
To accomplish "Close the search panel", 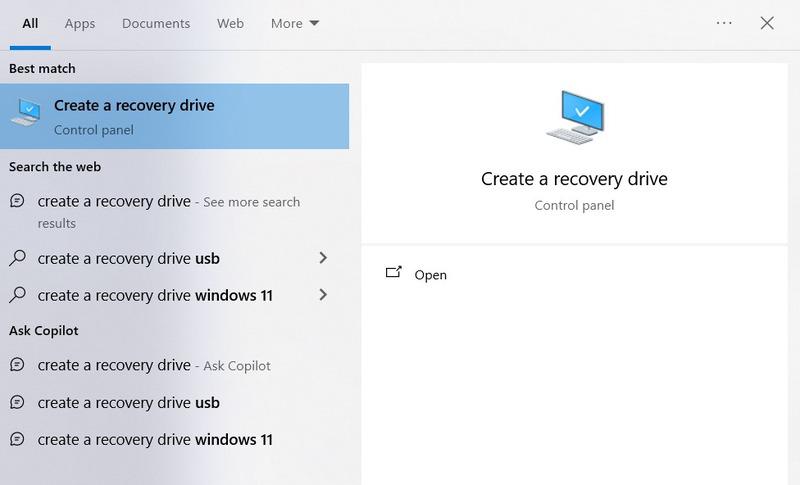I will (x=767, y=23).
